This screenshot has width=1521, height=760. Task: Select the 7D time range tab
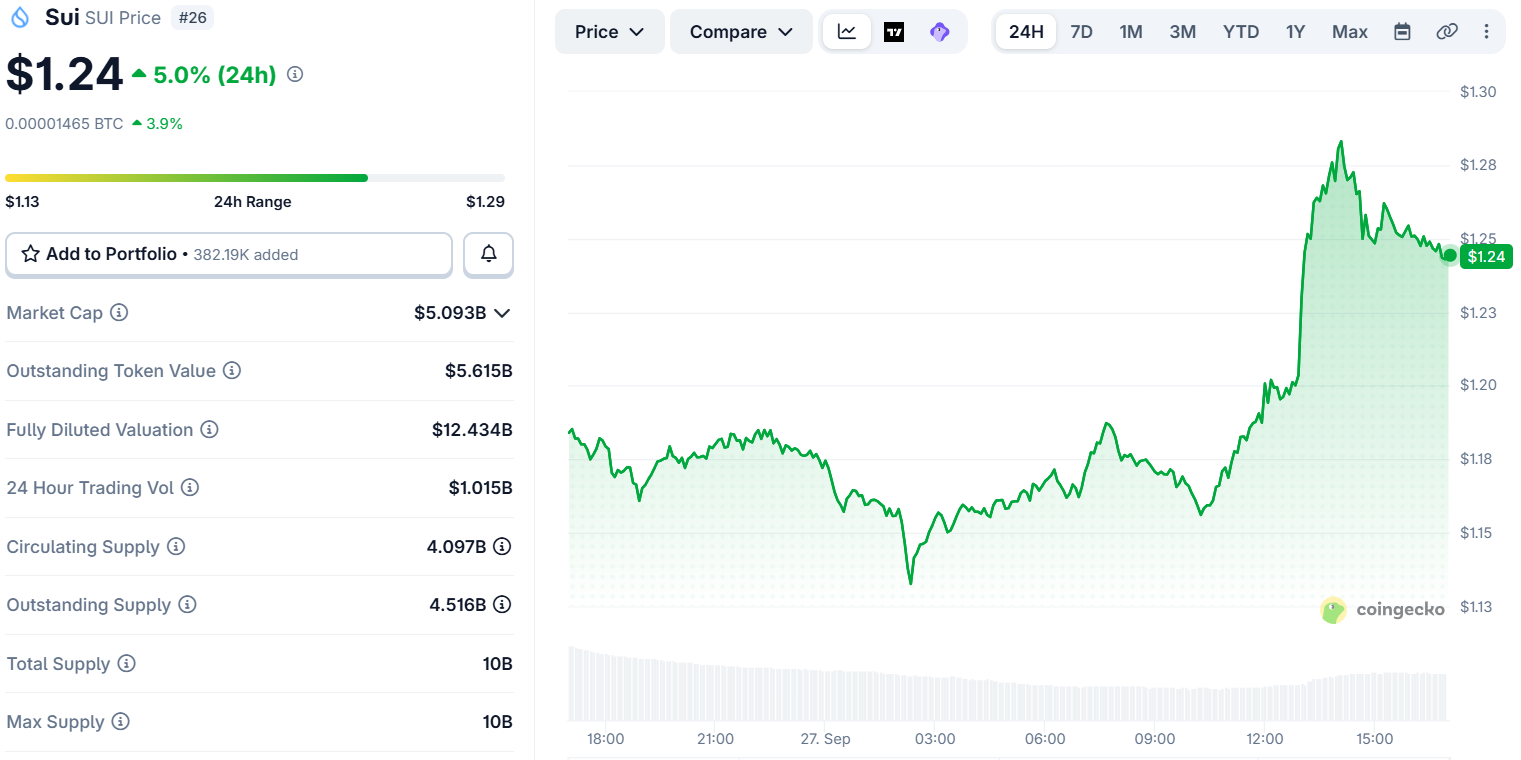coord(1082,32)
